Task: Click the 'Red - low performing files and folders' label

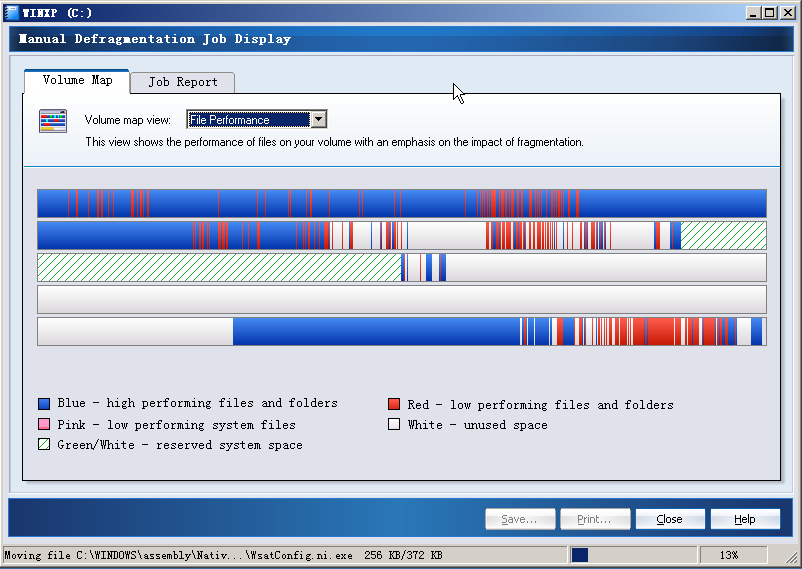Action: (540, 405)
